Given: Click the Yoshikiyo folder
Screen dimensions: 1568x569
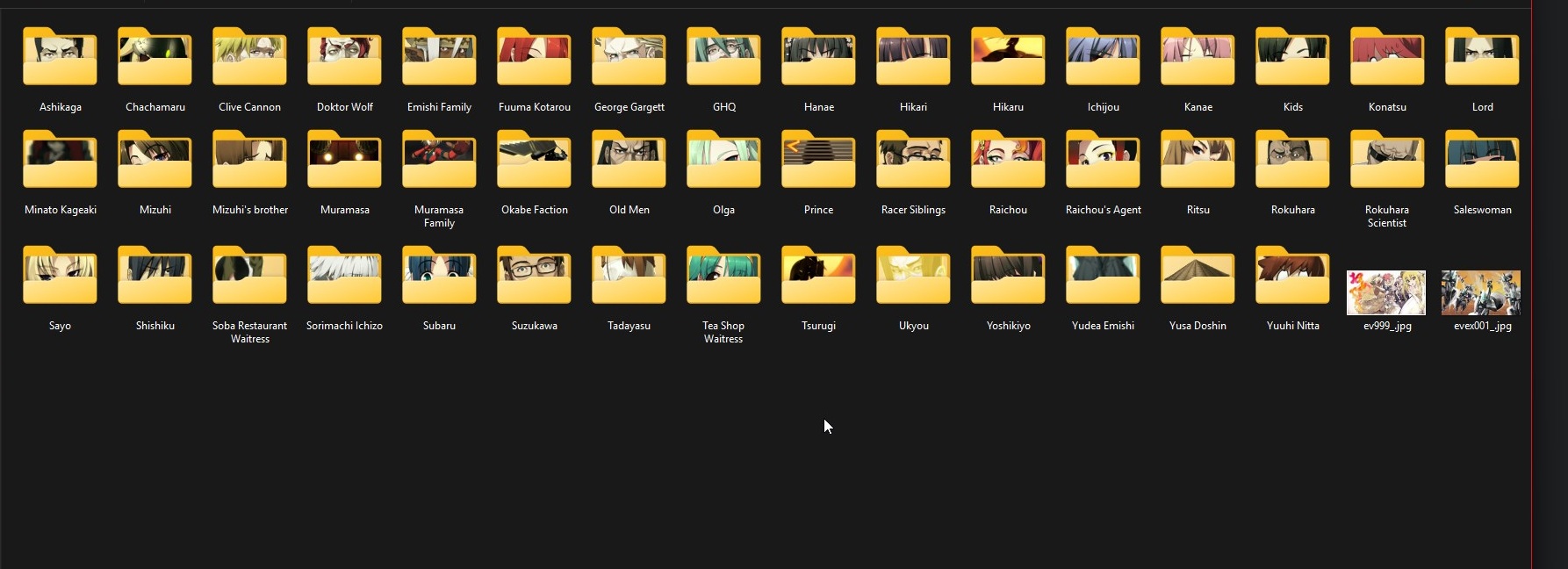Looking at the screenshot, I should (x=1008, y=275).
